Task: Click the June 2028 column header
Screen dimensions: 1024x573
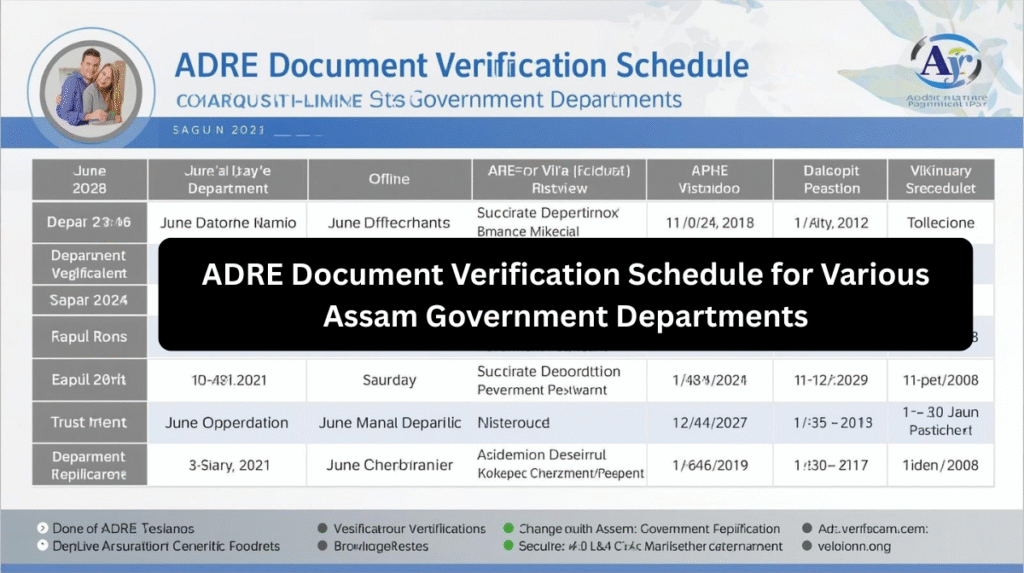Action: pos(89,179)
